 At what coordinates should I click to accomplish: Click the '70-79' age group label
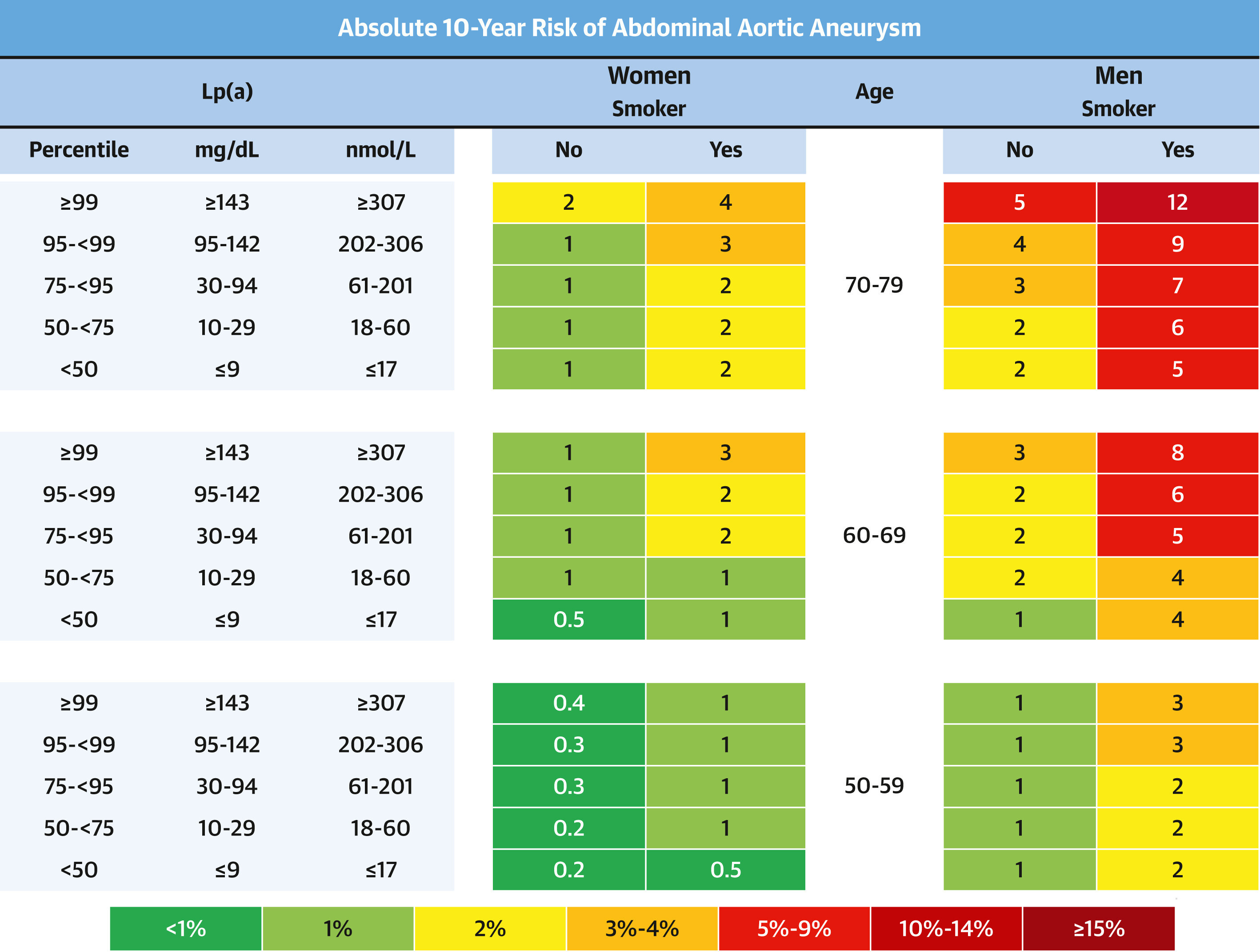[x=874, y=285]
